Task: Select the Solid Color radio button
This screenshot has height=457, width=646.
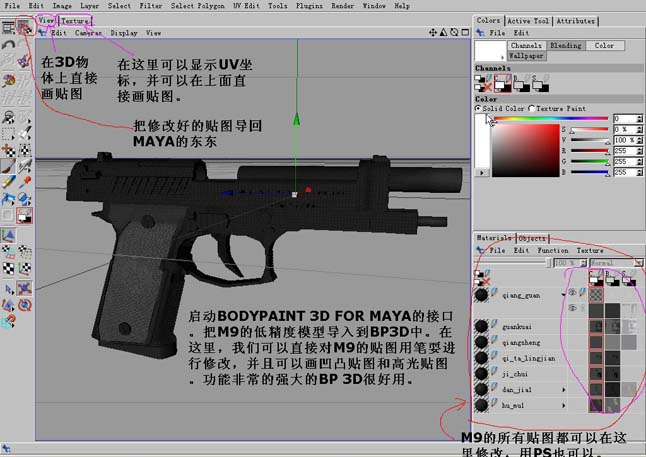Action: click(478, 108)
